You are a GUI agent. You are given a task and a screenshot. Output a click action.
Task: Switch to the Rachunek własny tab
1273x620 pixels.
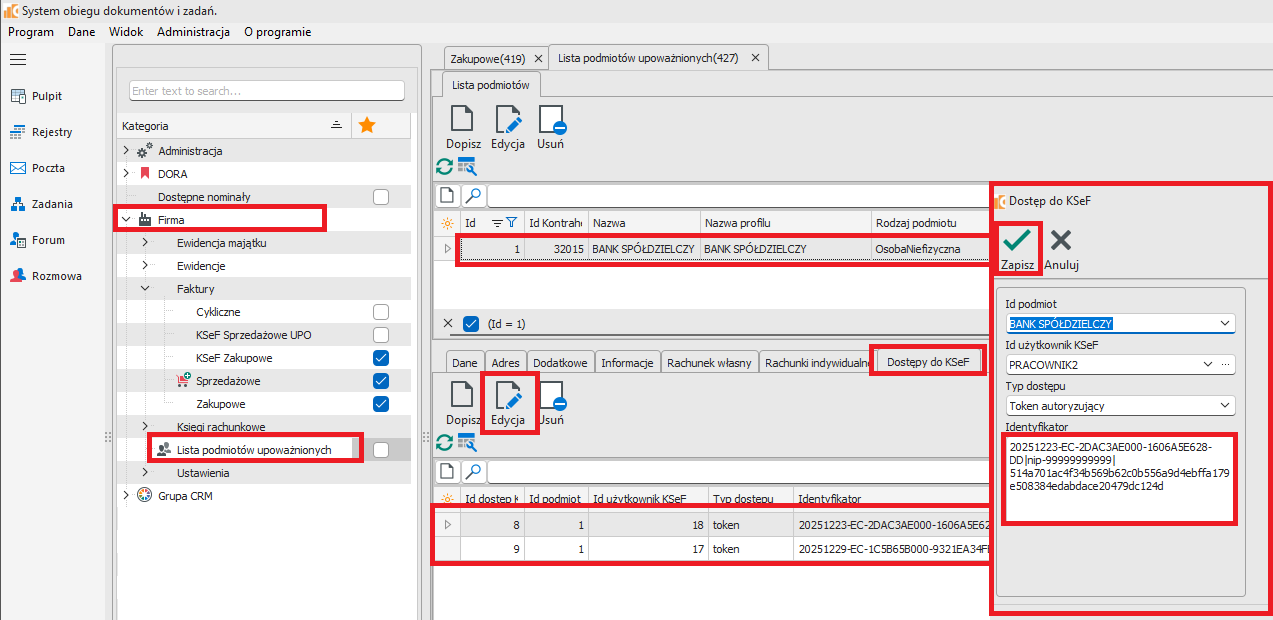coord(708,363)
